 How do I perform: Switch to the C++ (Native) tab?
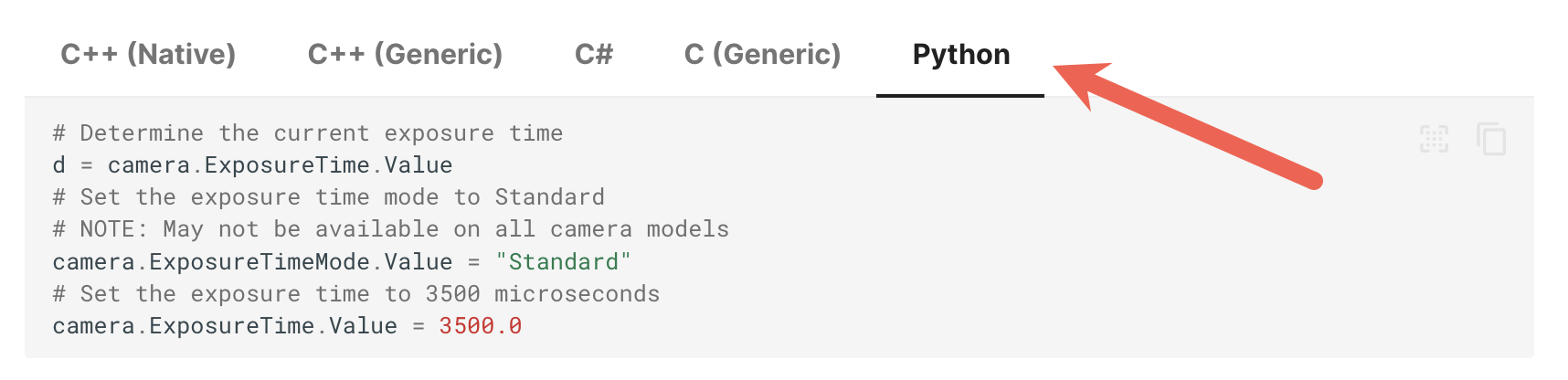click(148, 55)
